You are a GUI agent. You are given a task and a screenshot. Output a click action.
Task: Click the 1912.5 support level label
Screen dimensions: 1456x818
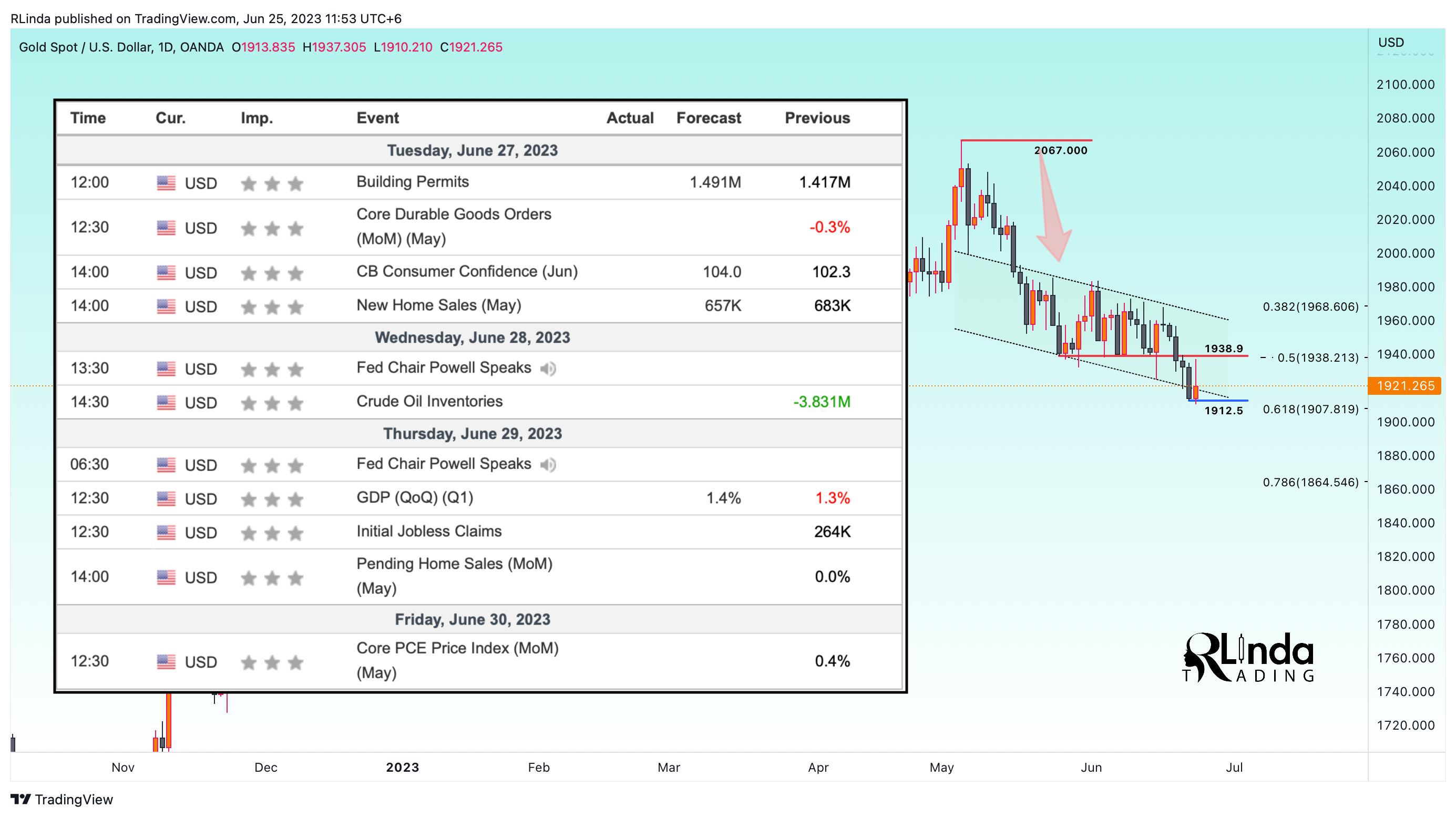point(1224,411)
